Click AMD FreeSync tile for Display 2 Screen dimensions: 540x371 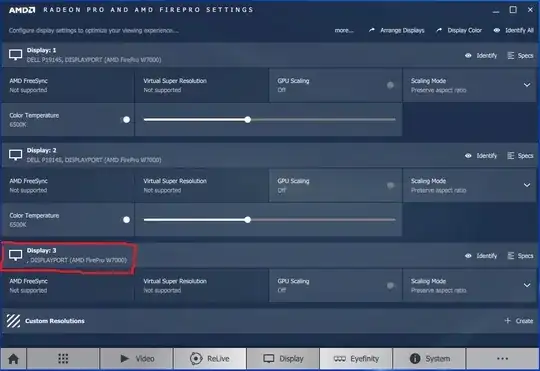pyautogui.click(x=68, y=185)
